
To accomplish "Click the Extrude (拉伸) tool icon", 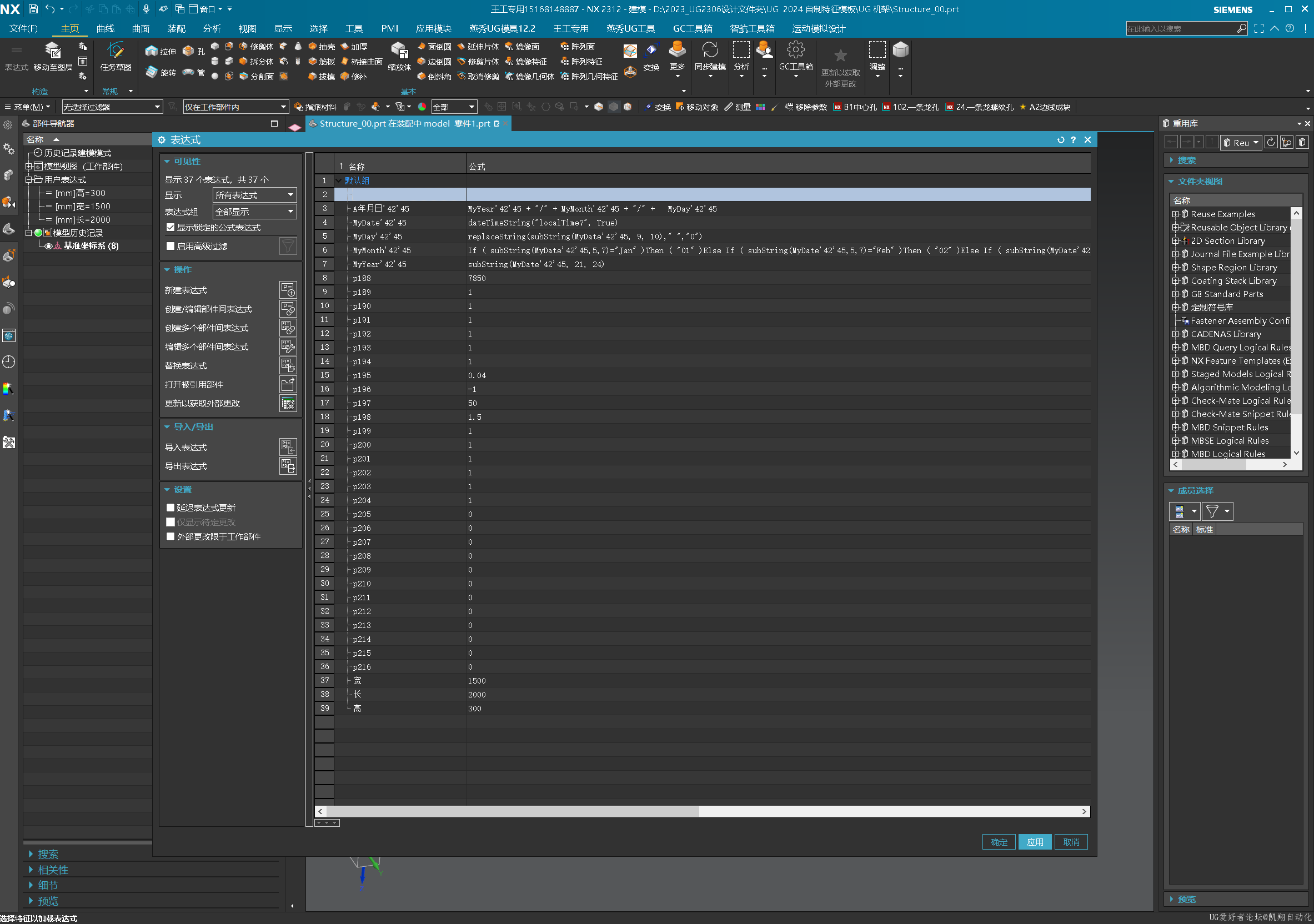I will 152,51.
